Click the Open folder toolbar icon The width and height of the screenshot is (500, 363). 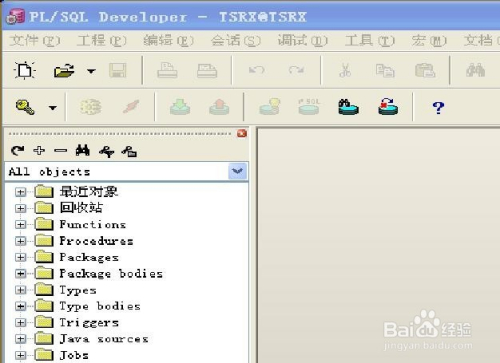[x=64, y=70]
